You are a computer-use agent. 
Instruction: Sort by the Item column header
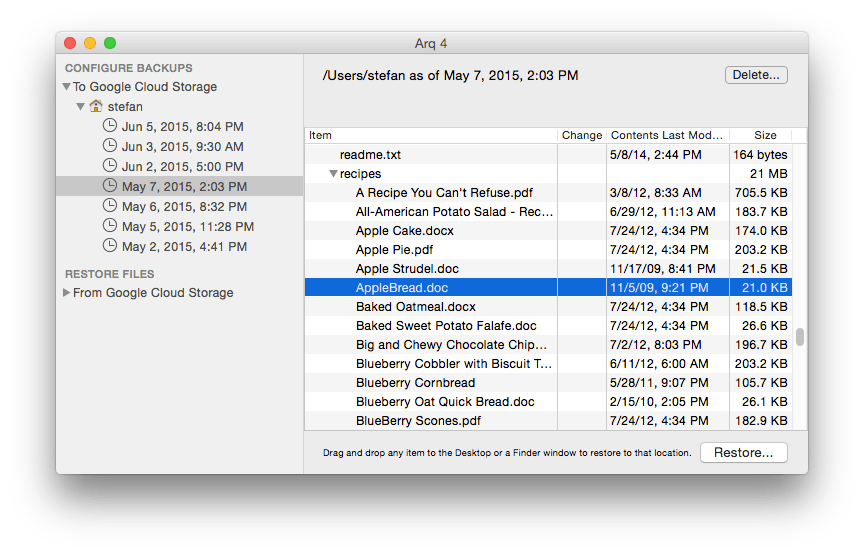430,135
